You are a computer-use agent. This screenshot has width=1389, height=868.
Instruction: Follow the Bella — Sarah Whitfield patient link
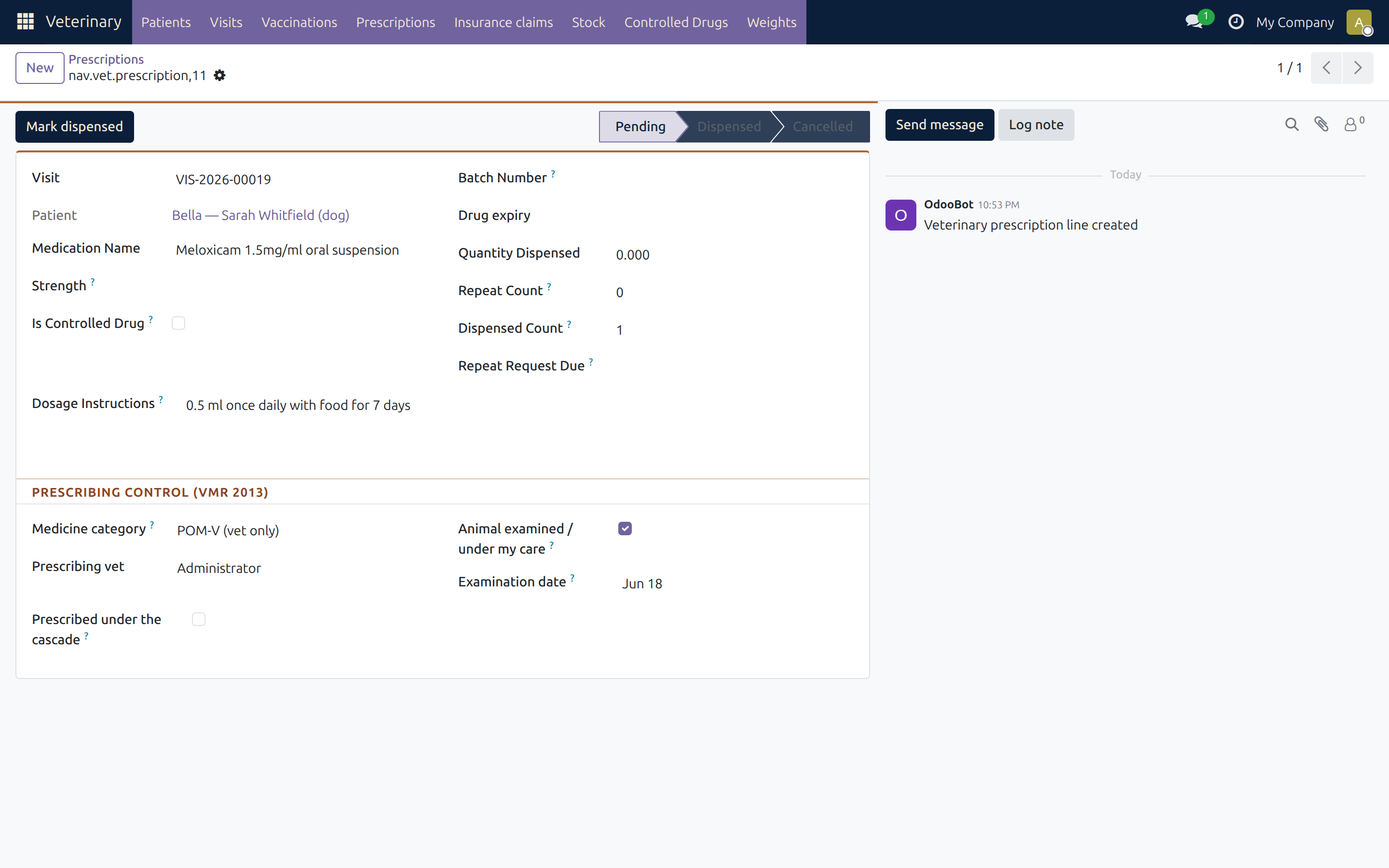(260, 215)
